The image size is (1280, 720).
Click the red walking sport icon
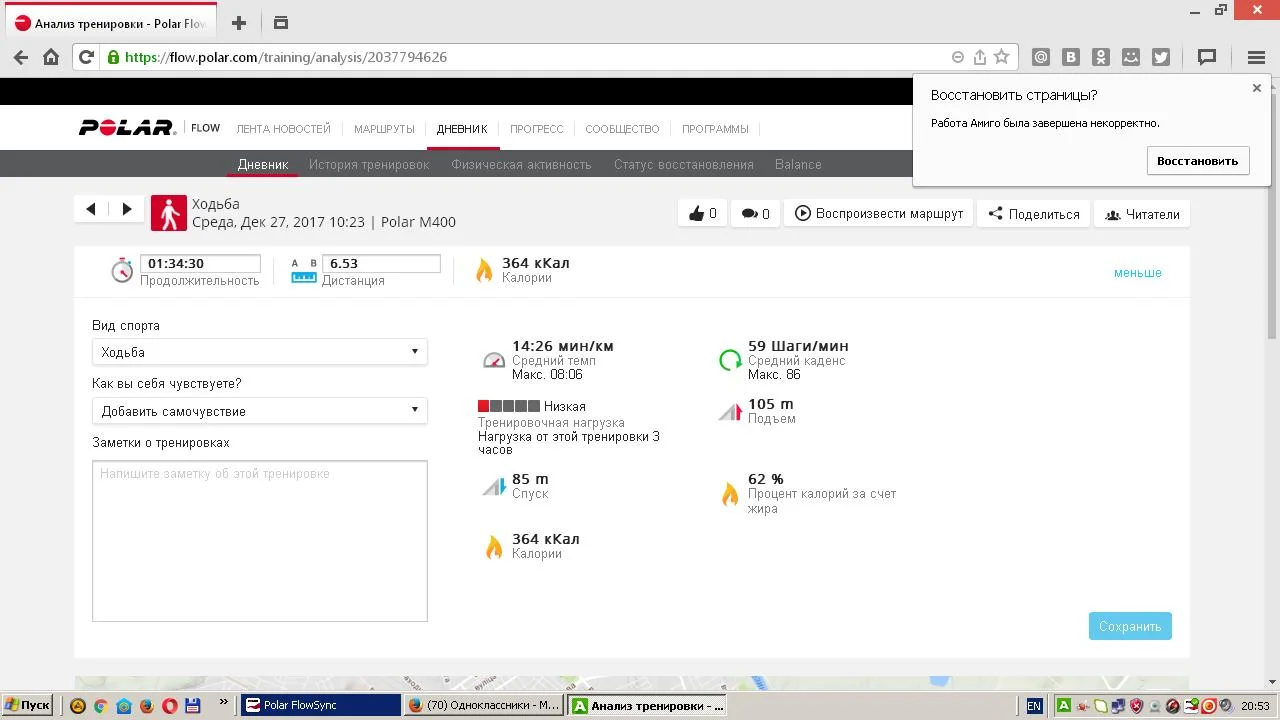169,213
